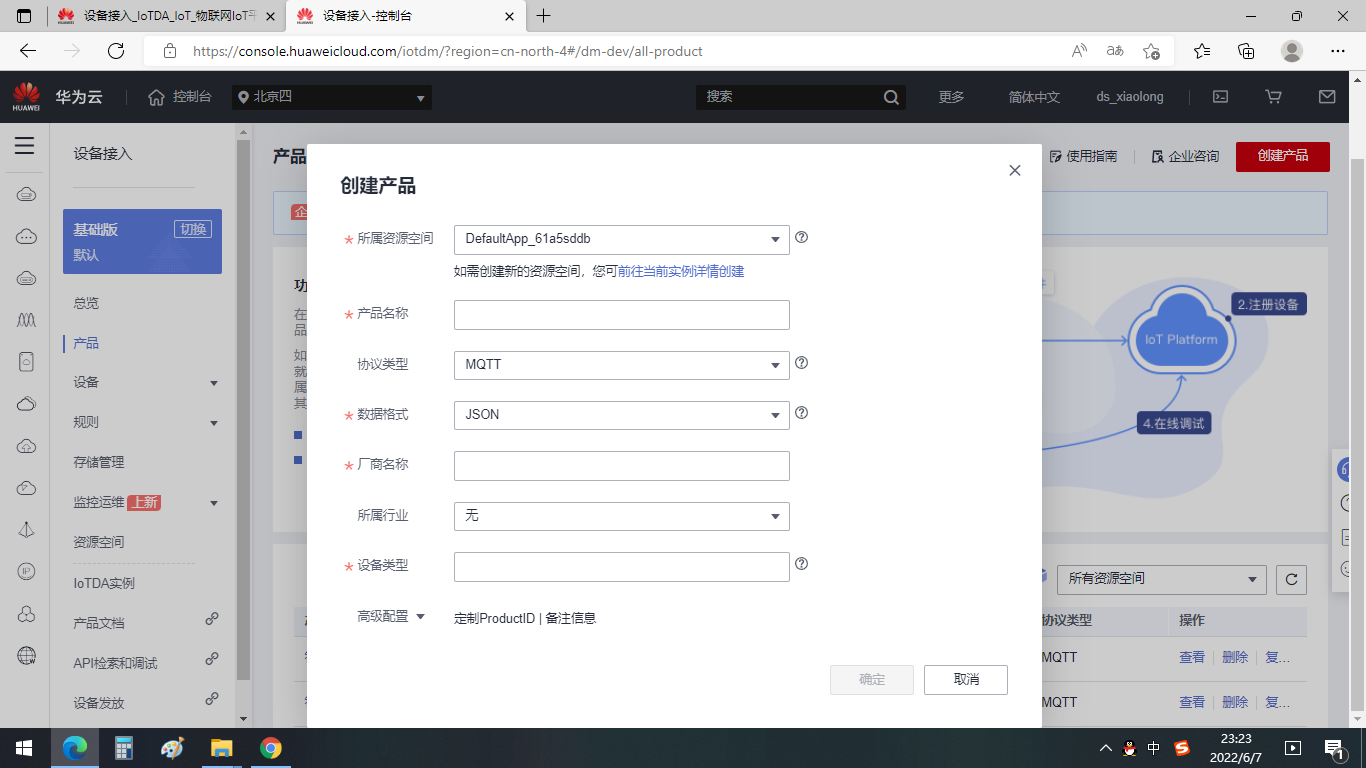Open the browser settings and more menu
1366x768 pixels.
point(1338,51)
